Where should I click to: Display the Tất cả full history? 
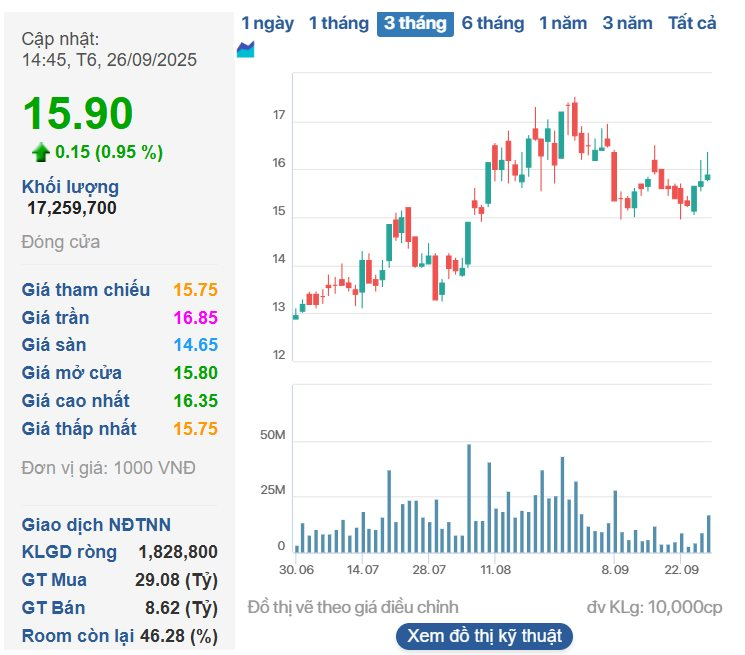pyautogui.click(x=692, y=23)
